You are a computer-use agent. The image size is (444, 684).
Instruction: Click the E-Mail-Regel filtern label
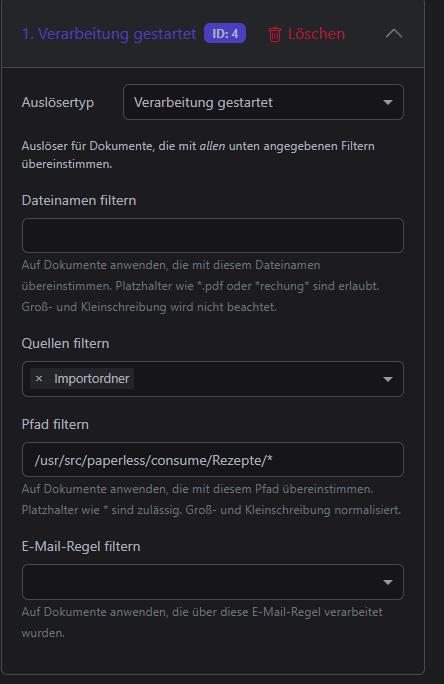tap(81, 546)
